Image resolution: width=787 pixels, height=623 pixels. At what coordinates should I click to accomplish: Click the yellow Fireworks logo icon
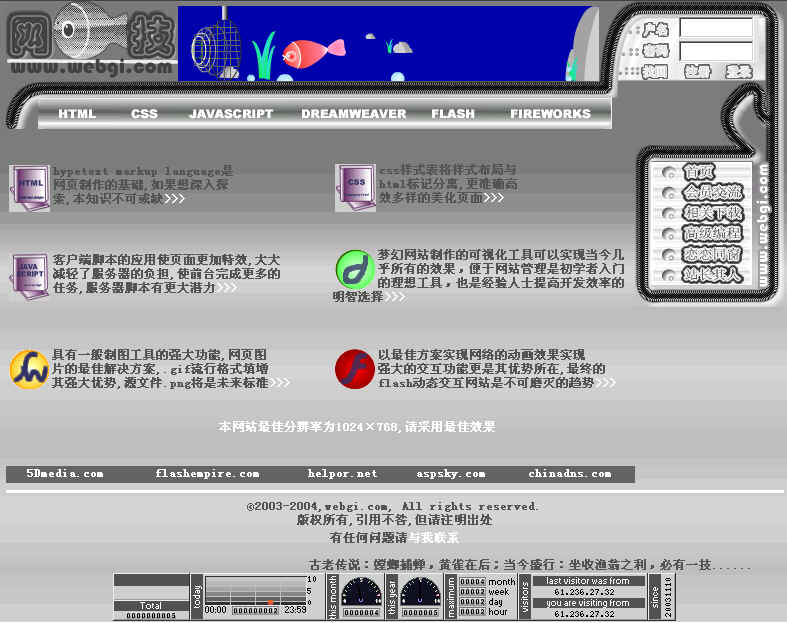click(29, 369)
